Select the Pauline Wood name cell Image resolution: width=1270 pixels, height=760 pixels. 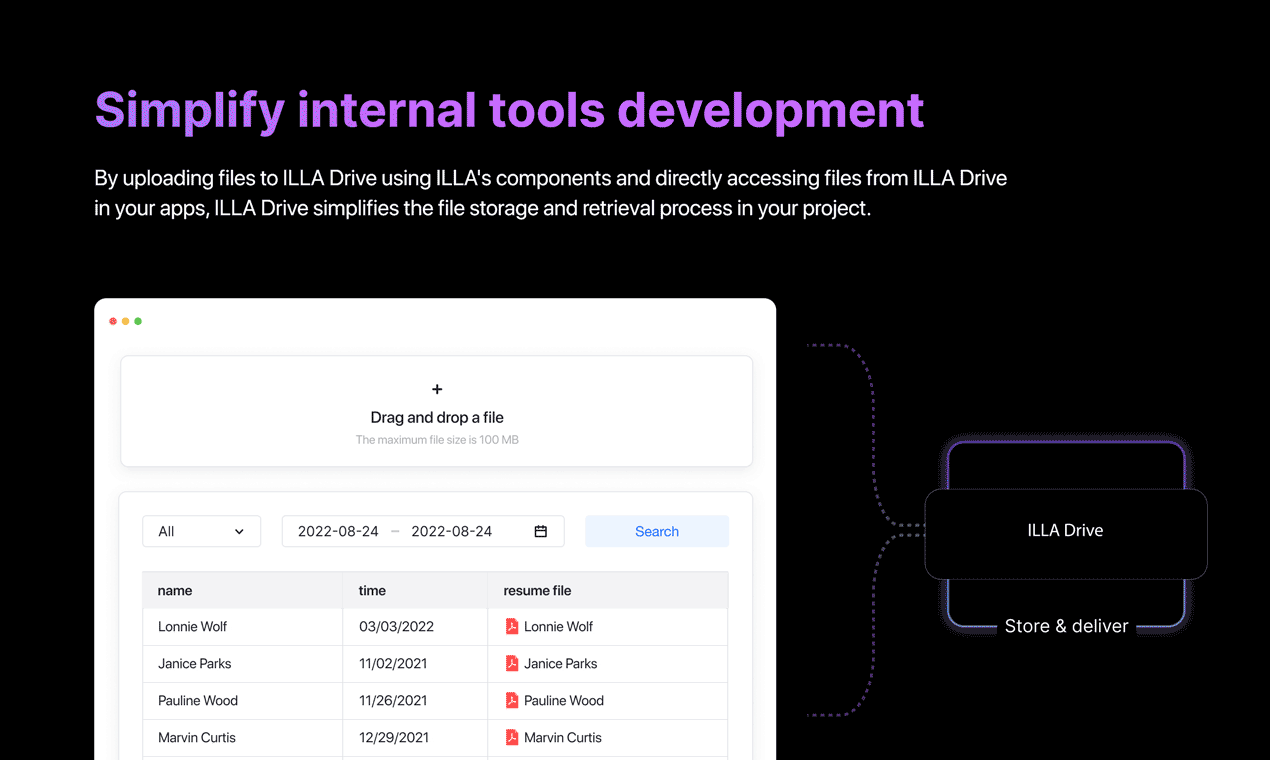tap(243, 700)
